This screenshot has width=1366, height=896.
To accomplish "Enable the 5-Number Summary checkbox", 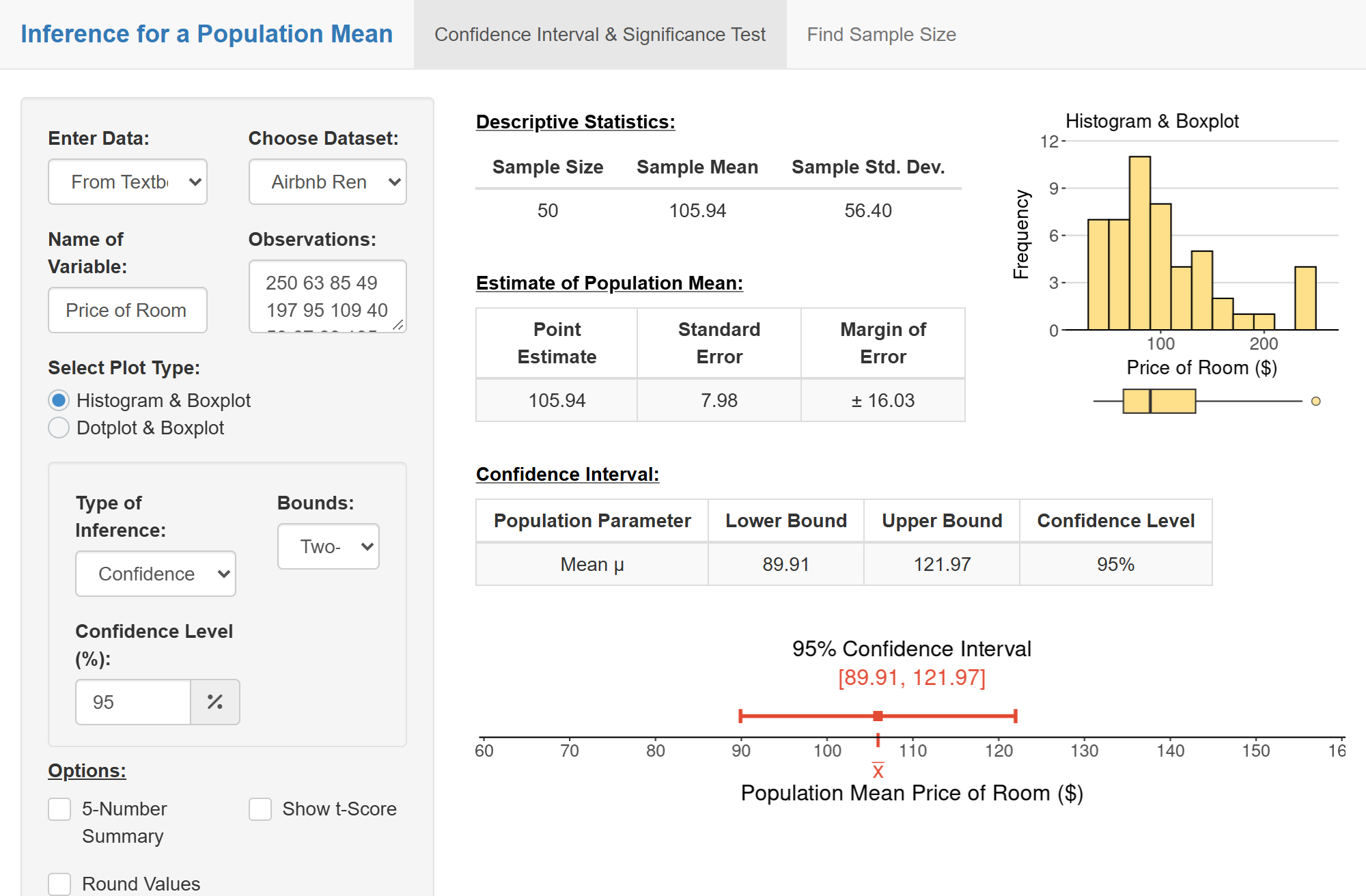I will pos(59,809).
